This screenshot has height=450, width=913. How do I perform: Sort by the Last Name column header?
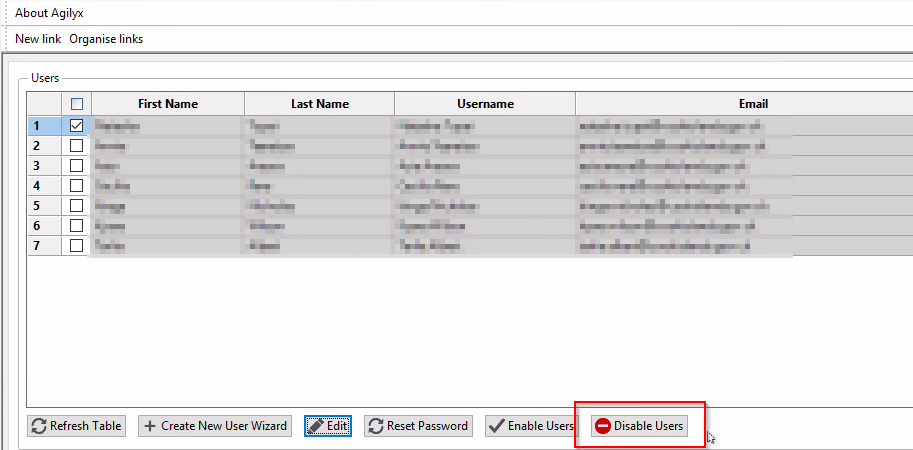click(319, 104)
